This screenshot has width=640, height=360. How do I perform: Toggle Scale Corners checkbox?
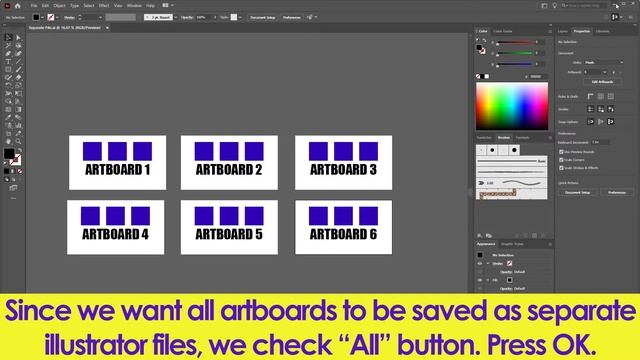[561, 160]
